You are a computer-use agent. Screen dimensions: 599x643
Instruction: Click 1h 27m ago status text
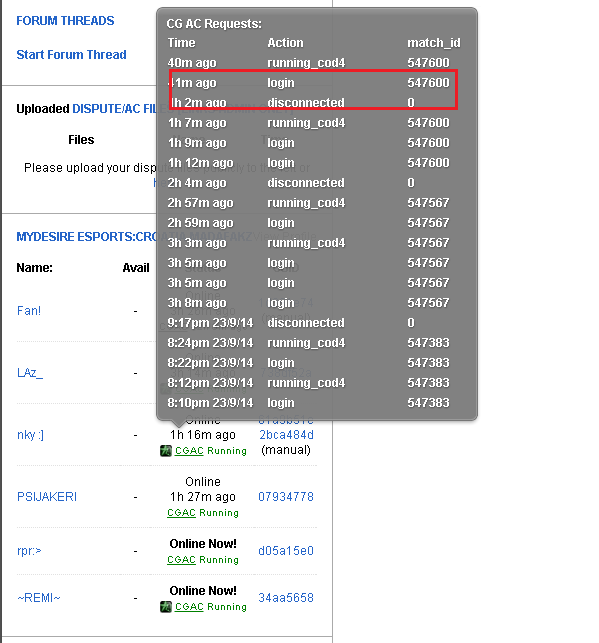click(x=203, y=497)
